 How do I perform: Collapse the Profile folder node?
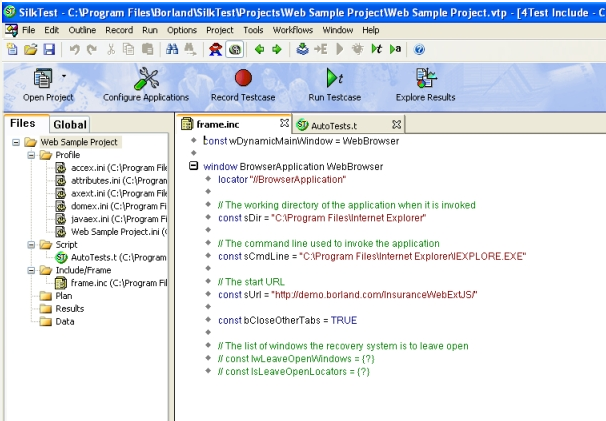point(31,155)
